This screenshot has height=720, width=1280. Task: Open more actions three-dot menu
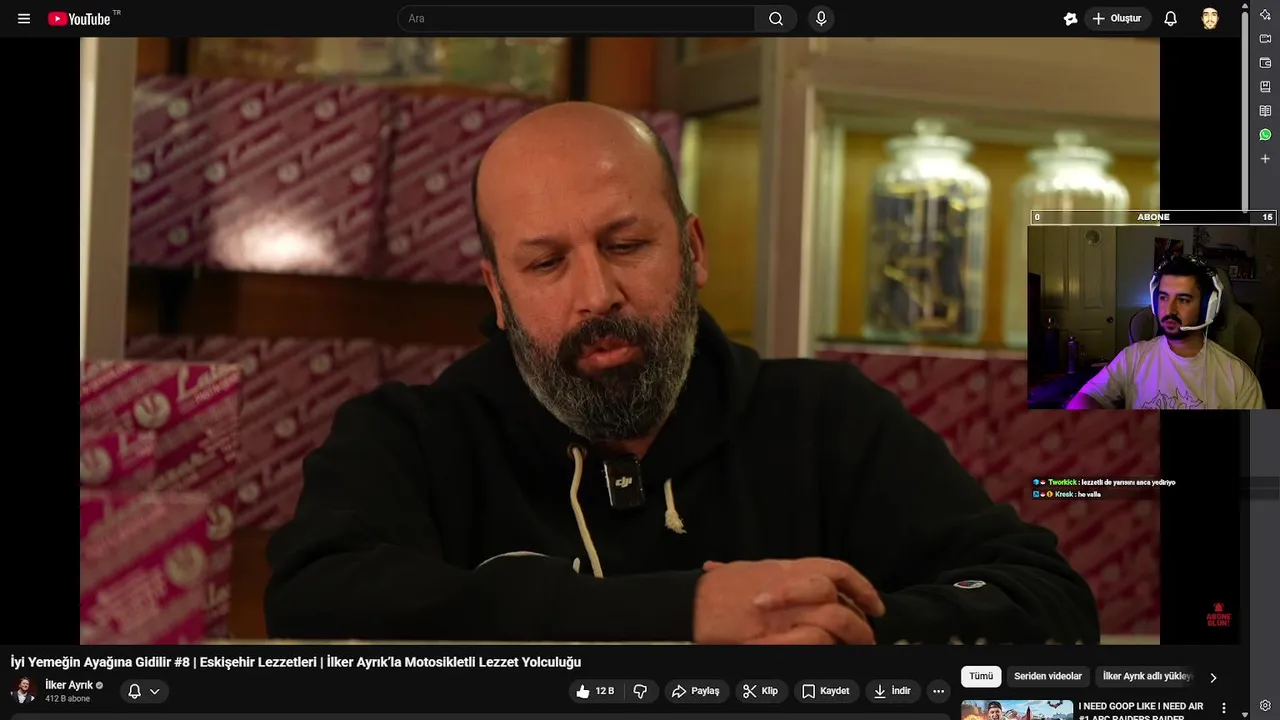coord(938,691)
